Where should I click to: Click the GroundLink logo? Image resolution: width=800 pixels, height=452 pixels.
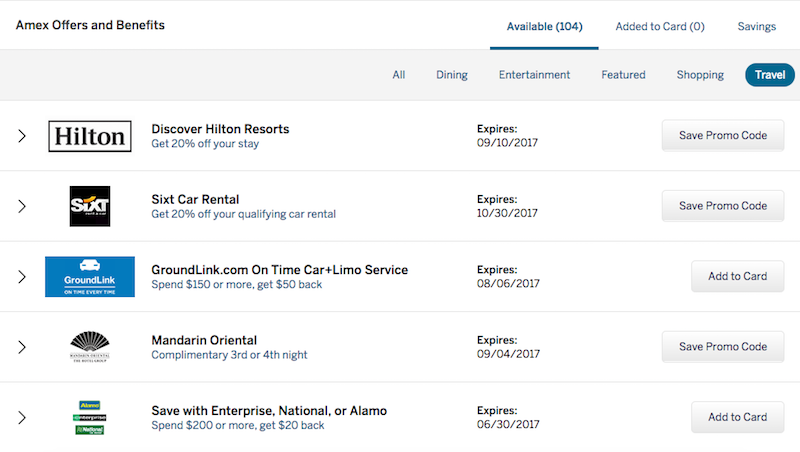pos(90,277)
